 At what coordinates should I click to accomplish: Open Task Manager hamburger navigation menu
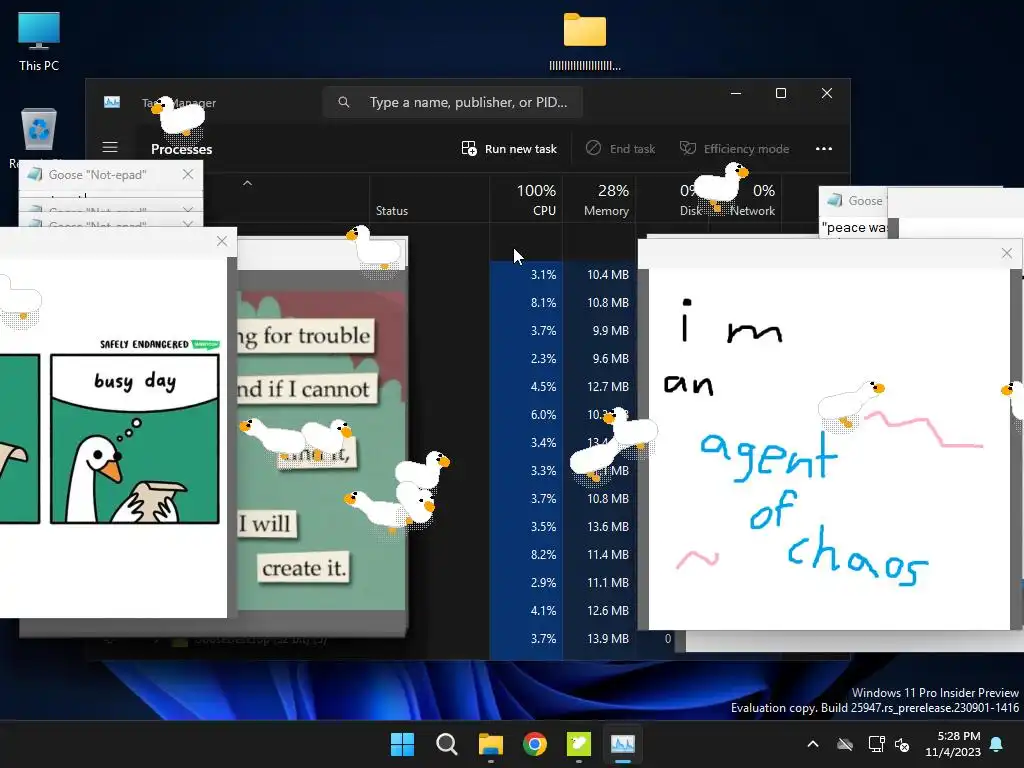(110, 148)
